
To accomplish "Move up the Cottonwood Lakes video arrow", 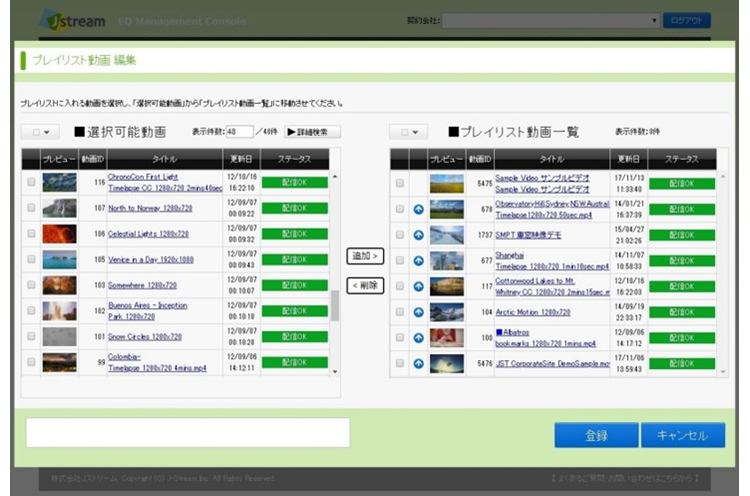I will [x=419, y=286].
